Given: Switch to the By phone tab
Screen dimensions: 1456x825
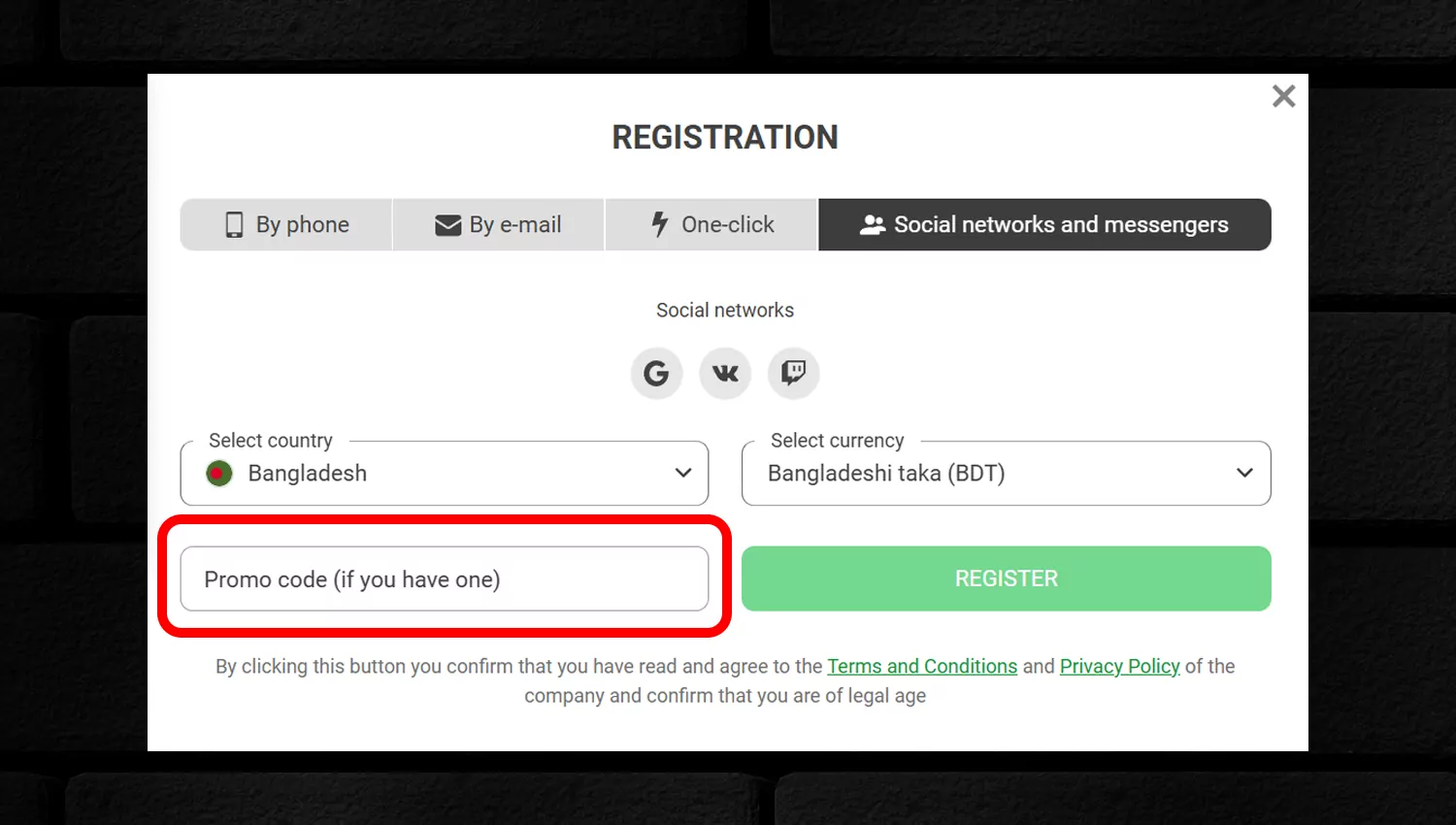Looking at the screenshot, I should click(286, 224).
